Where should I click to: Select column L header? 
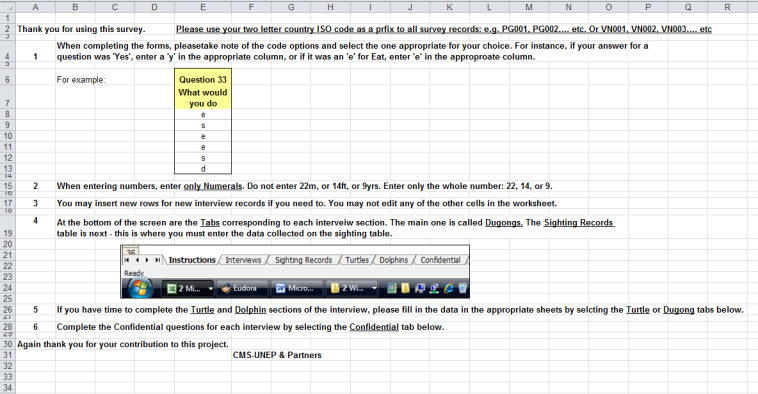click(489, 7)
